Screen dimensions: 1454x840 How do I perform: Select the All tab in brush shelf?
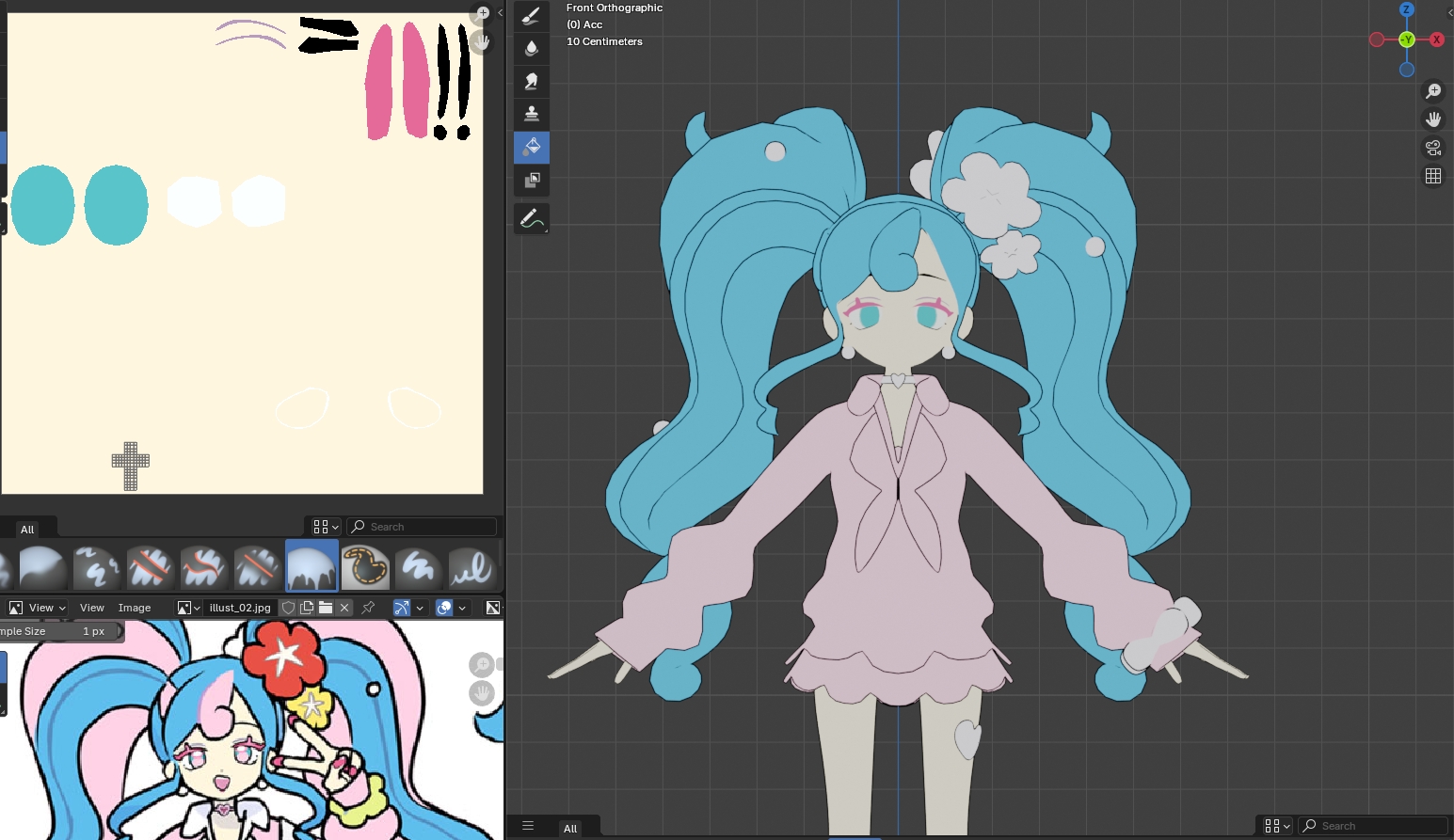pos(27,530)
